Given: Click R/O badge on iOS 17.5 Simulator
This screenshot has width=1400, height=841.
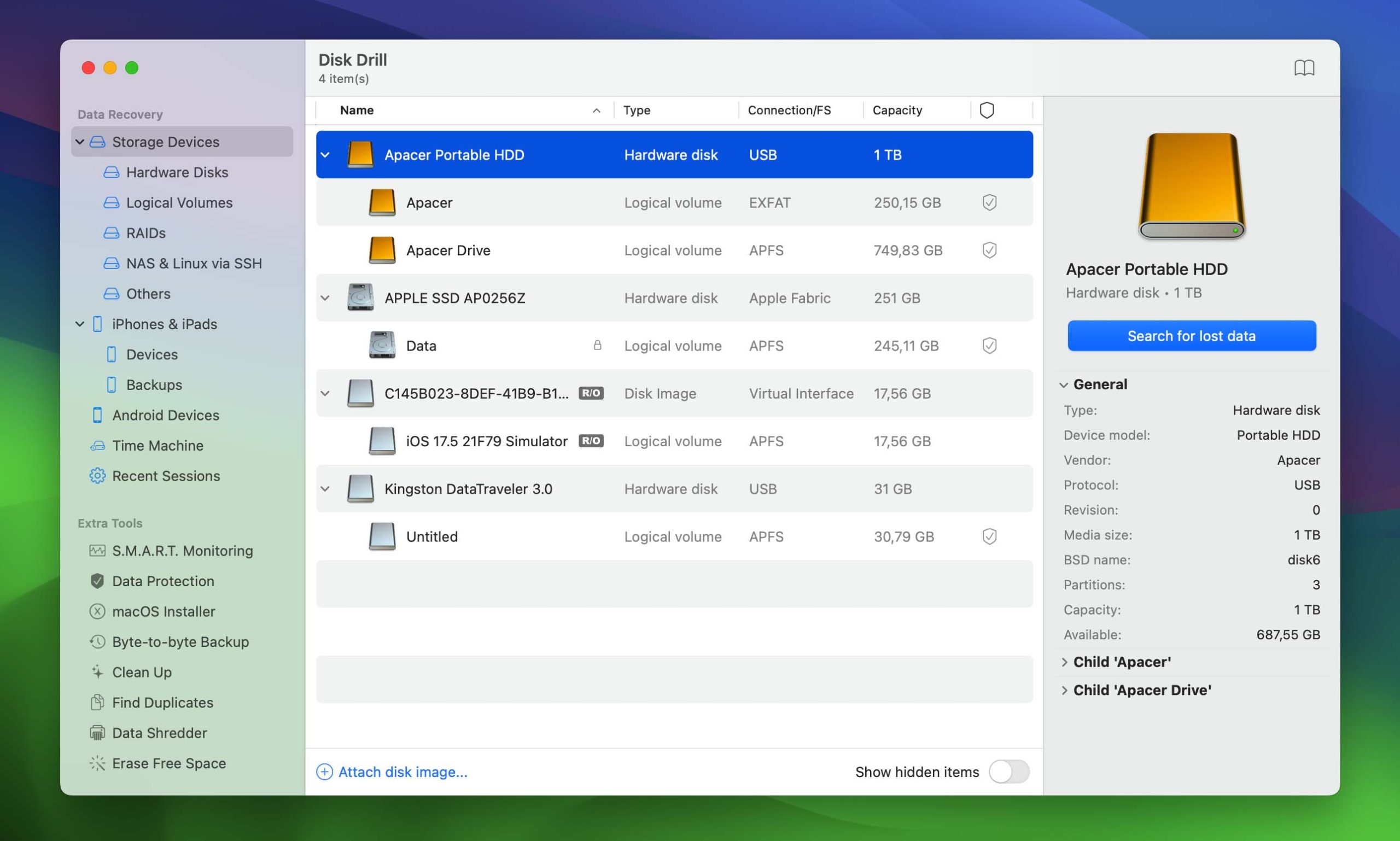Looking at the screenshot, I should pos(591,441).
